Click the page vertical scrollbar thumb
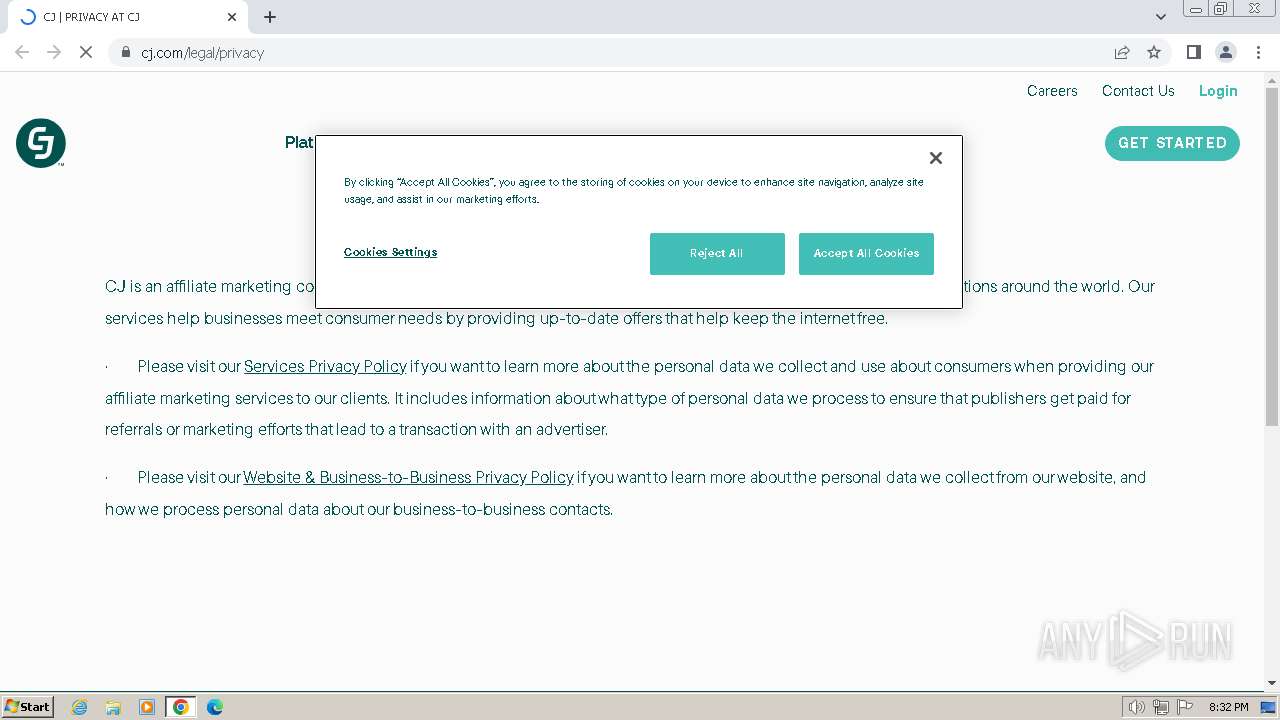The image size is (1280, 720). click(1272, 257)
